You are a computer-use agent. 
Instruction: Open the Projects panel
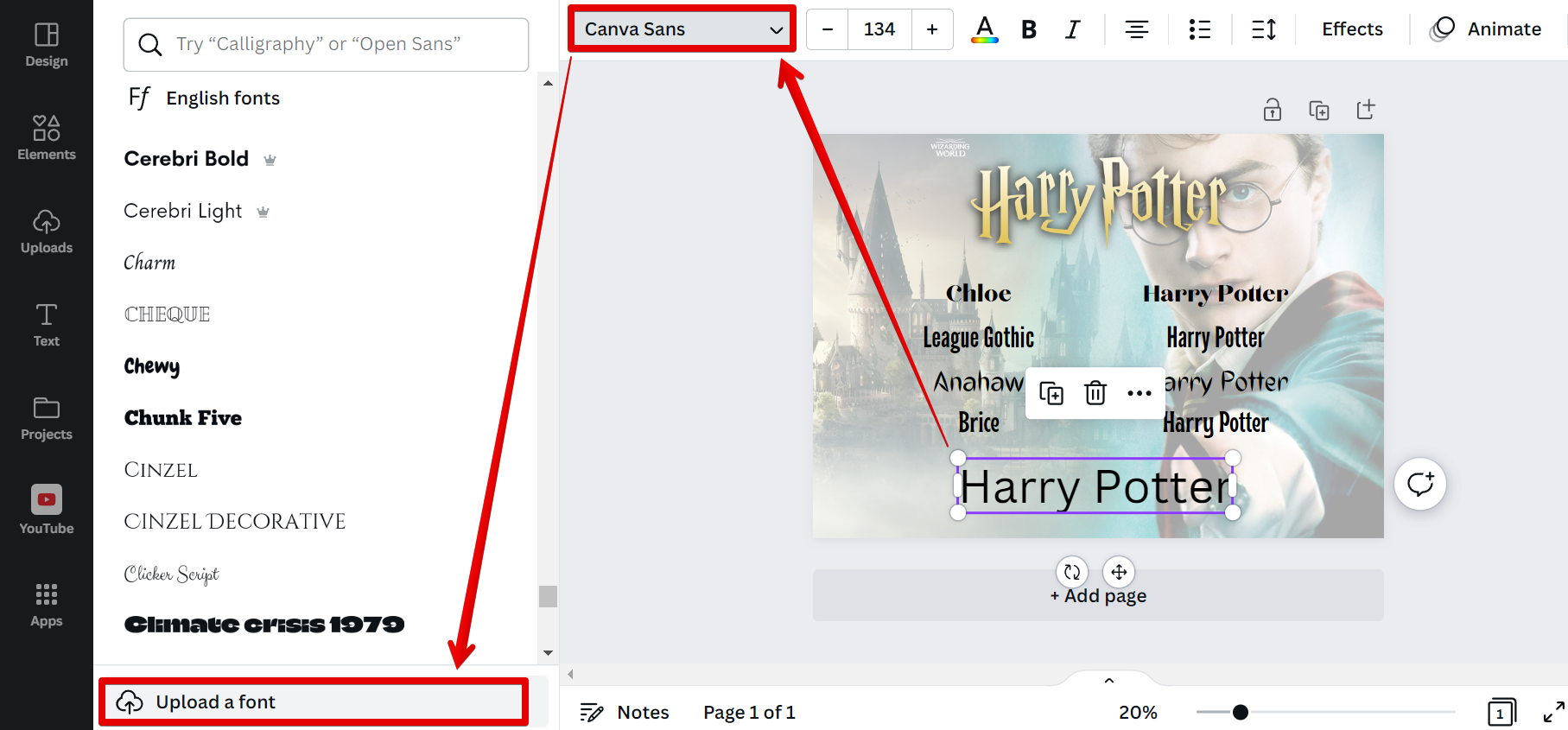click(x=47, y=418)
